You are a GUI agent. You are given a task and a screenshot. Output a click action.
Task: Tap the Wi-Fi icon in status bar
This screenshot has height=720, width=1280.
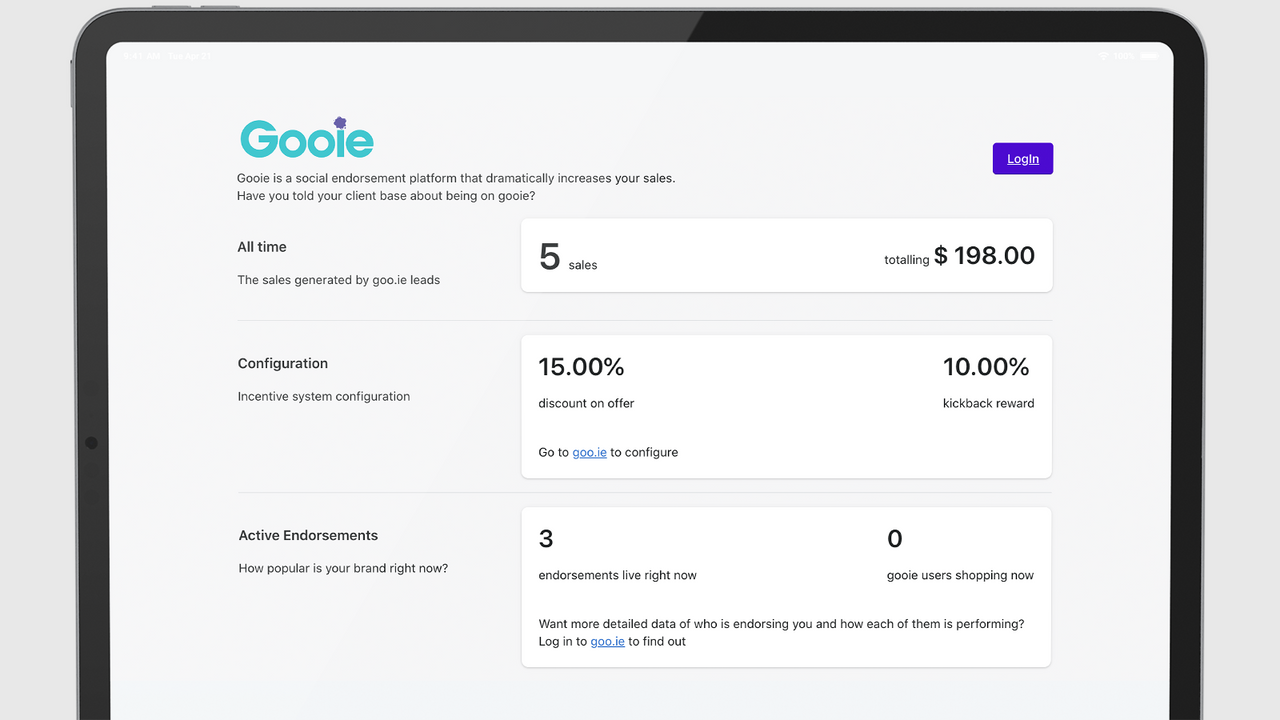tap(1104, 56)
